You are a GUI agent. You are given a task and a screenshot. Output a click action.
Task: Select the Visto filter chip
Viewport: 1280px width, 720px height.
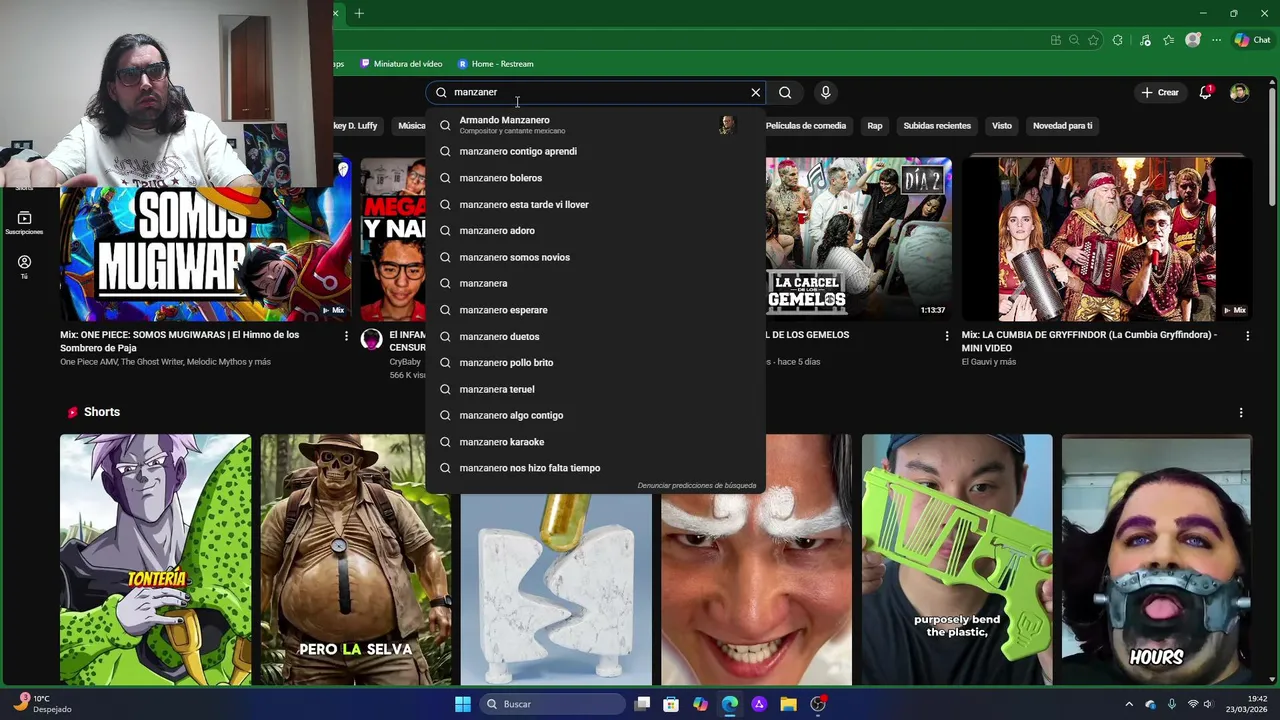(1002, 126)
